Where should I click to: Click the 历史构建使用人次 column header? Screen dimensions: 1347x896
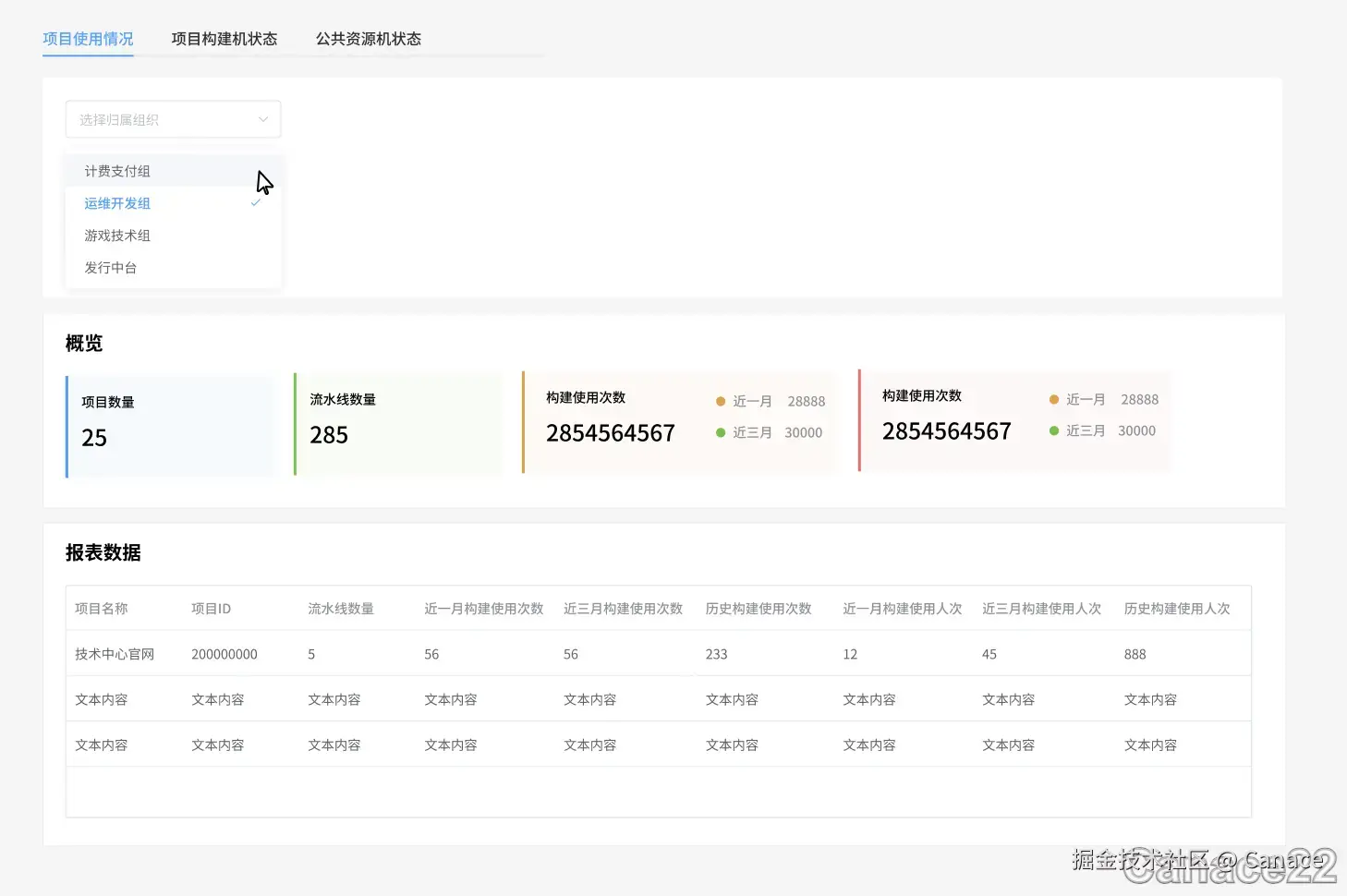(x=1177, y=609)
